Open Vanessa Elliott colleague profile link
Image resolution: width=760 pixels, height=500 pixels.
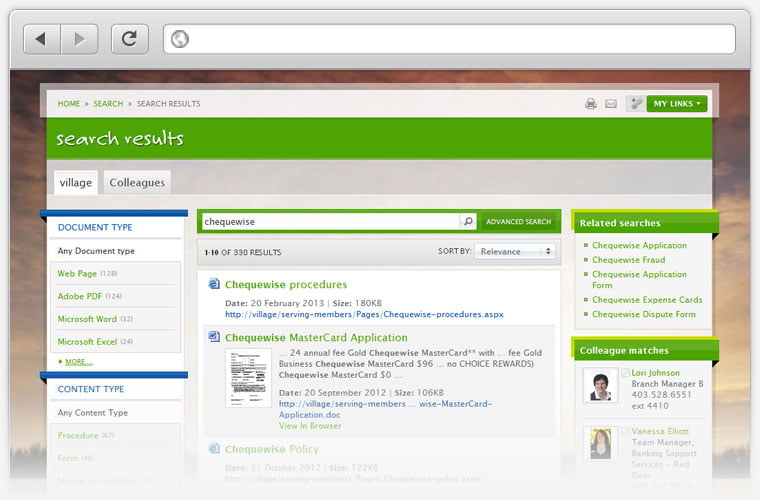point(660,431)
